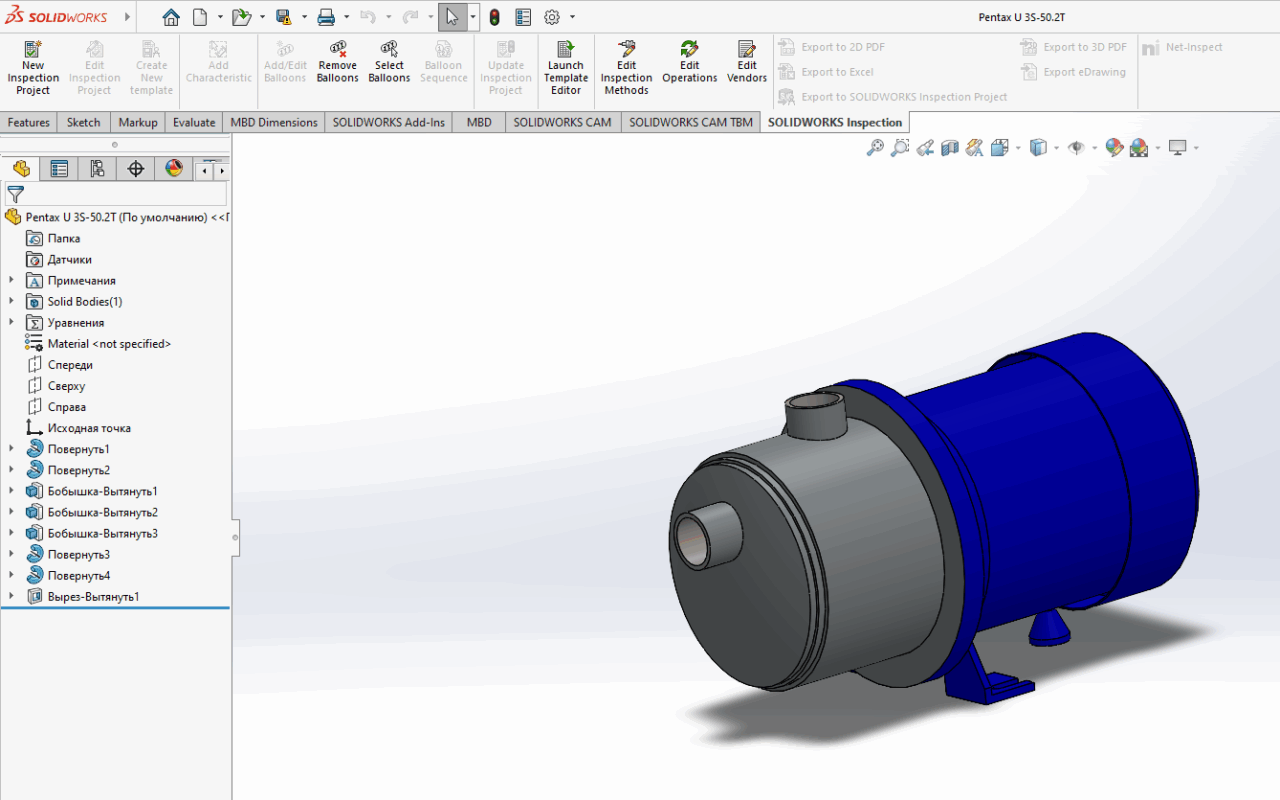The height and width of the screenshot is (800, 1280).
Task: Switch to the SOLIDWORKS Add-Ins tab
Action: coord(389,122)
